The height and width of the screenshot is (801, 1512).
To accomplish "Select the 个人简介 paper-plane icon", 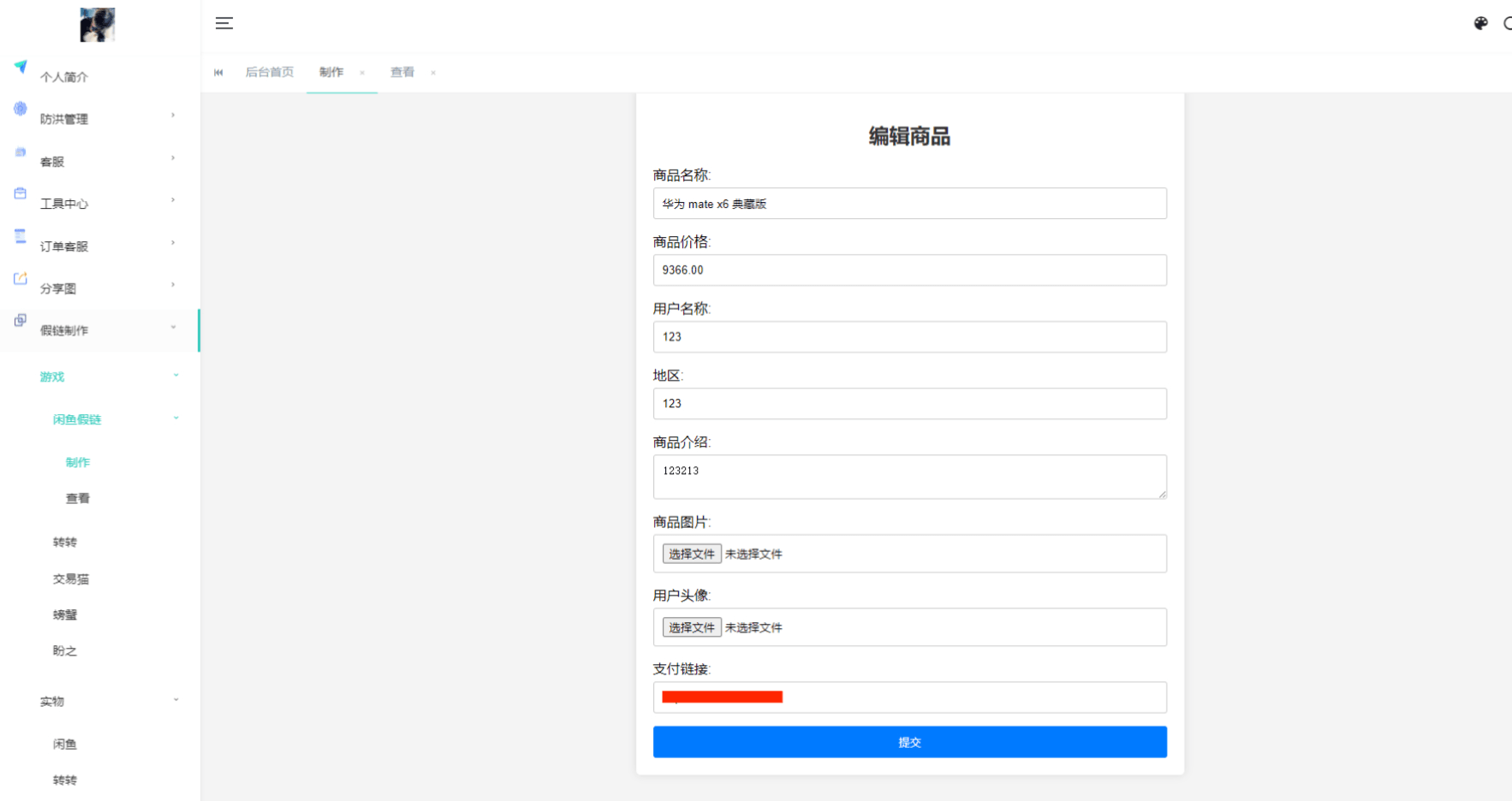I will pos(19,67).
